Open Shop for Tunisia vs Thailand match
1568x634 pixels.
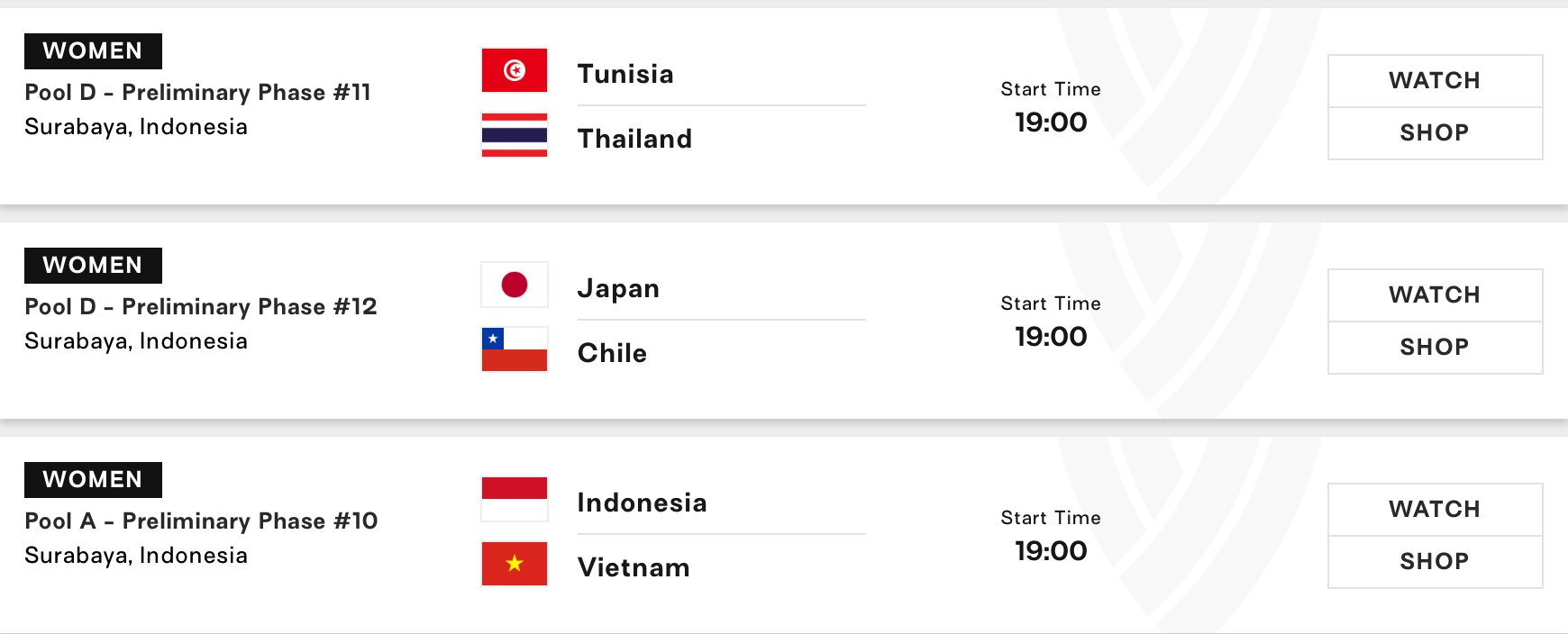(x=1435, y=133)
